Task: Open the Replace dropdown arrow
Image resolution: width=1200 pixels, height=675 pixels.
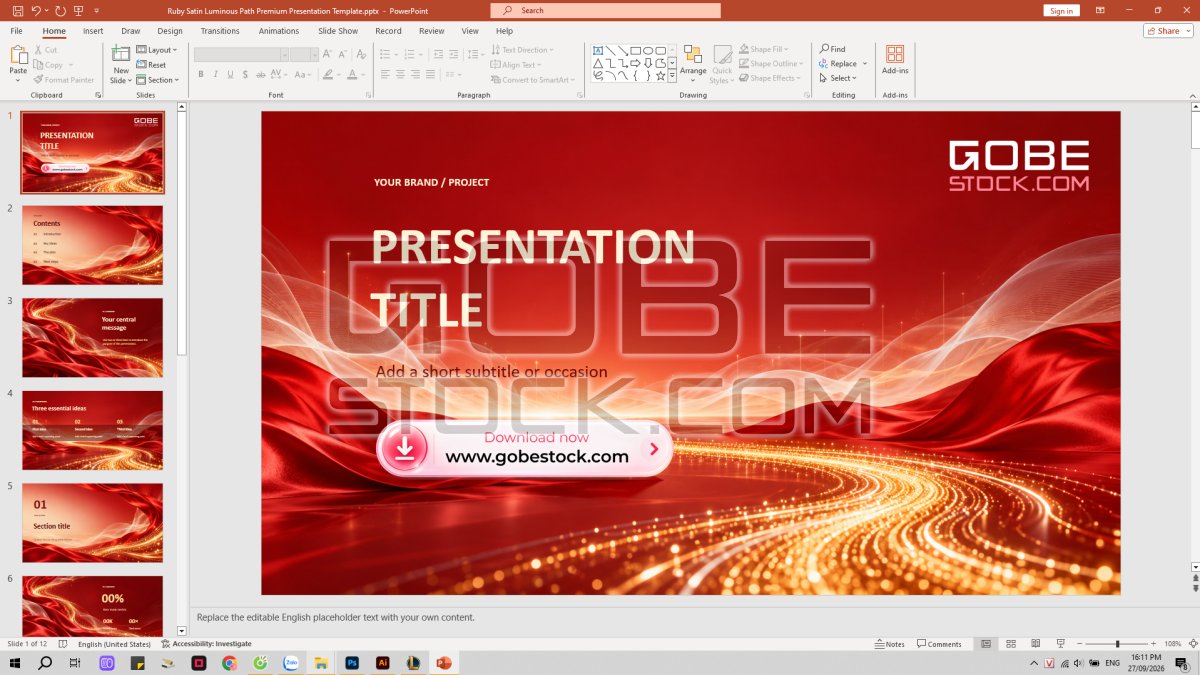Action: point(865,64)
